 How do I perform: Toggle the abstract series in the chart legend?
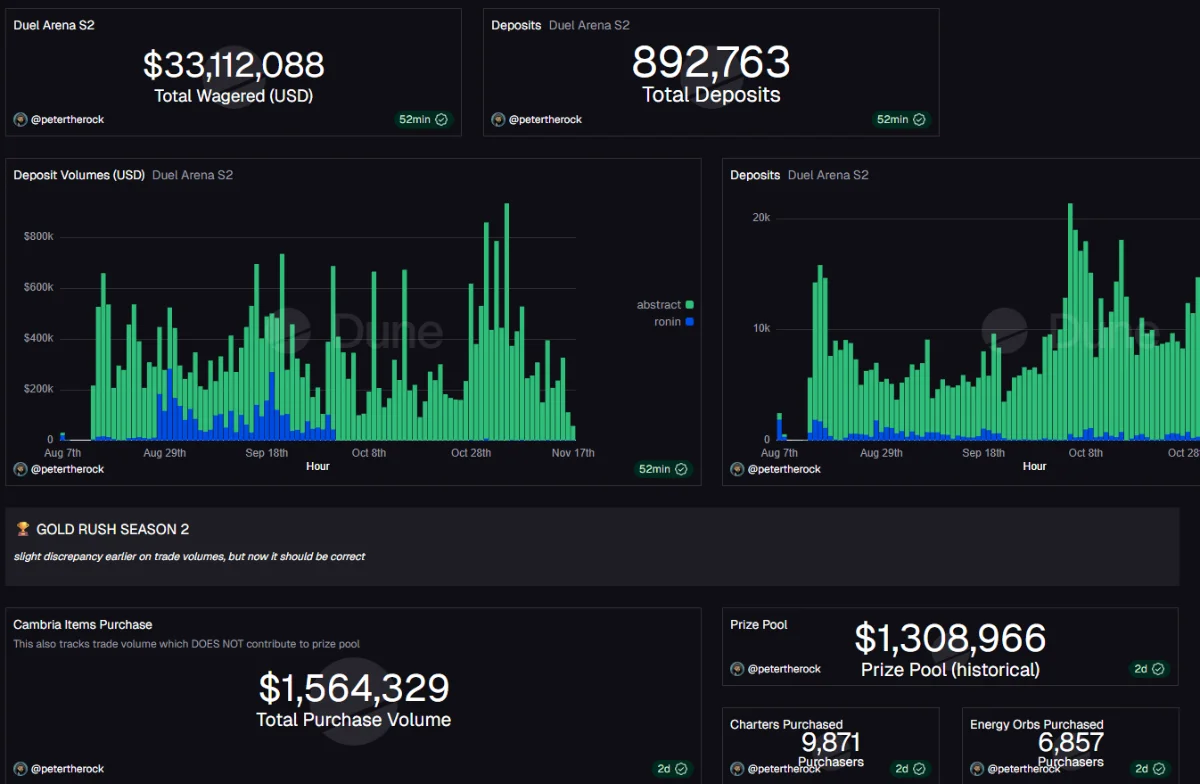[658, 305]
